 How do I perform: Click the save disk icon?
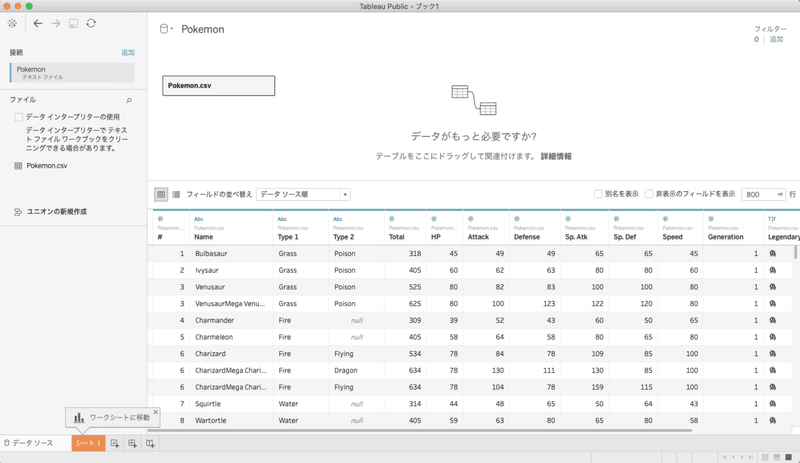(73, 23)
